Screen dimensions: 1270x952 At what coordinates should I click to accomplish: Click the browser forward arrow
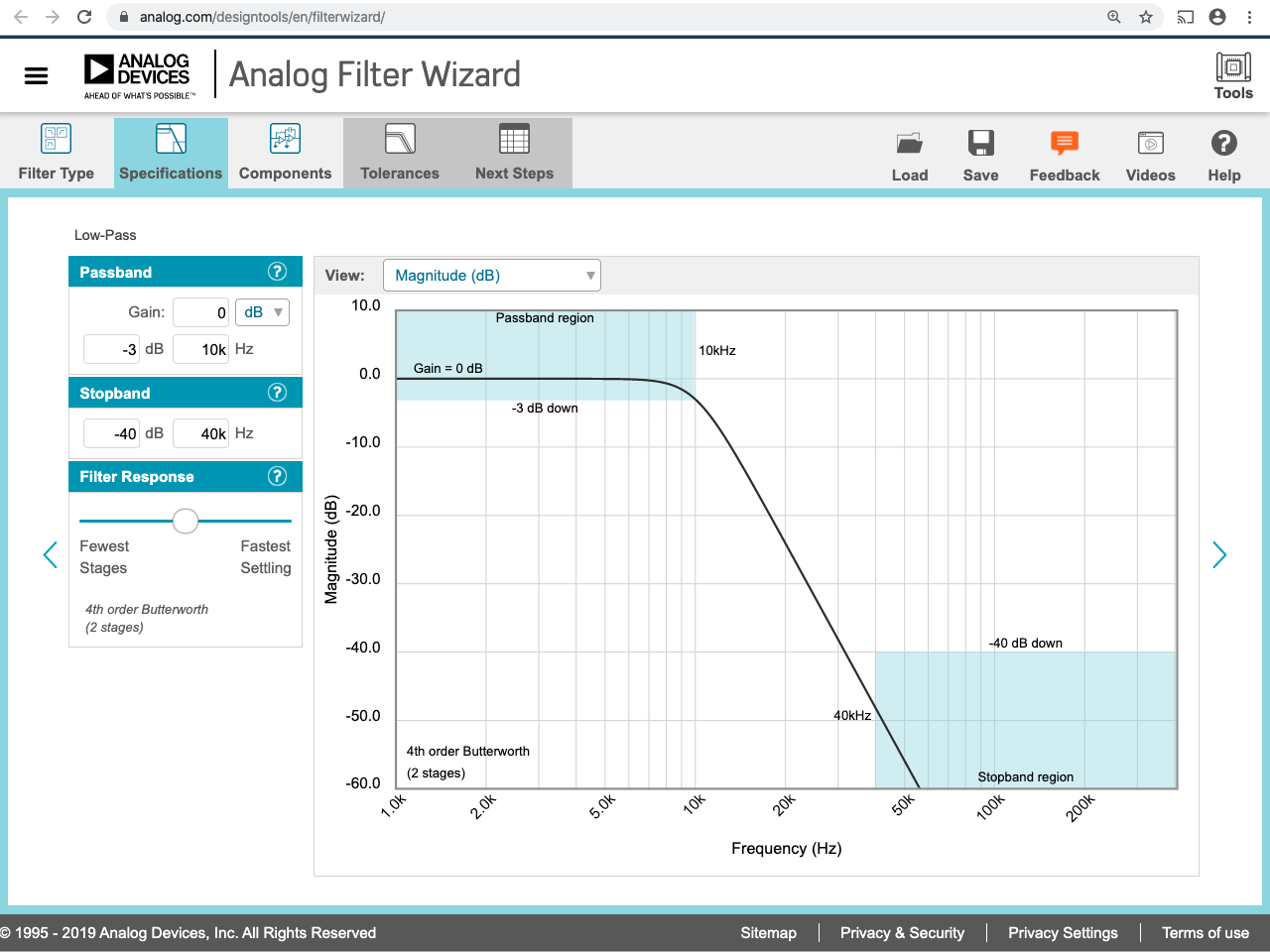click(53, 17)
